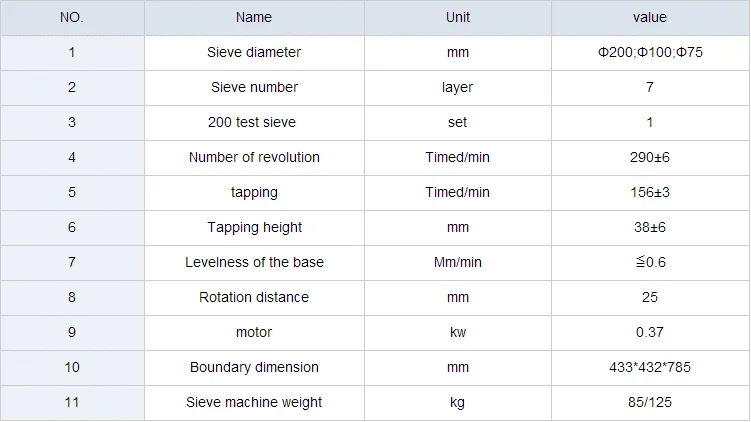Viewport: 751px width, 422px height.
Task: Select the '200 test sieve' cell
Action: coord(254,122)
